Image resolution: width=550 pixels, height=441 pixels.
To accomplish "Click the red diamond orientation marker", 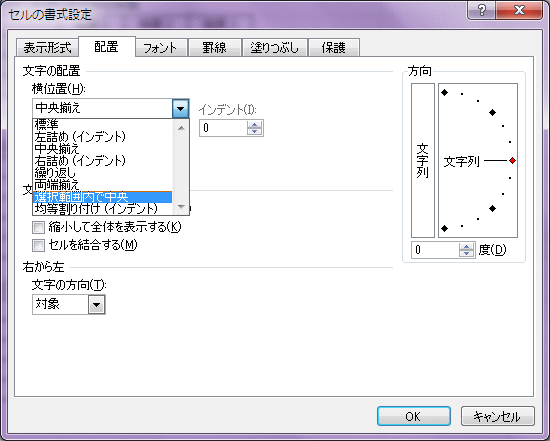I will [512, 161].
